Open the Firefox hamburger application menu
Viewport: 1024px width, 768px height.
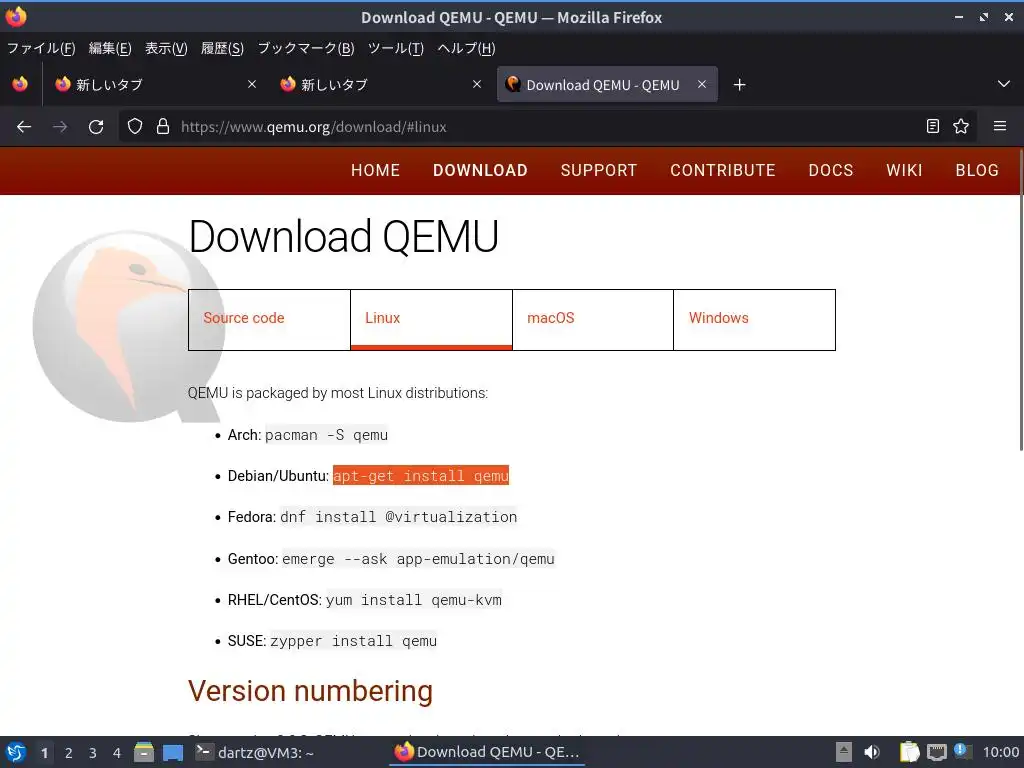[1000, 126]
